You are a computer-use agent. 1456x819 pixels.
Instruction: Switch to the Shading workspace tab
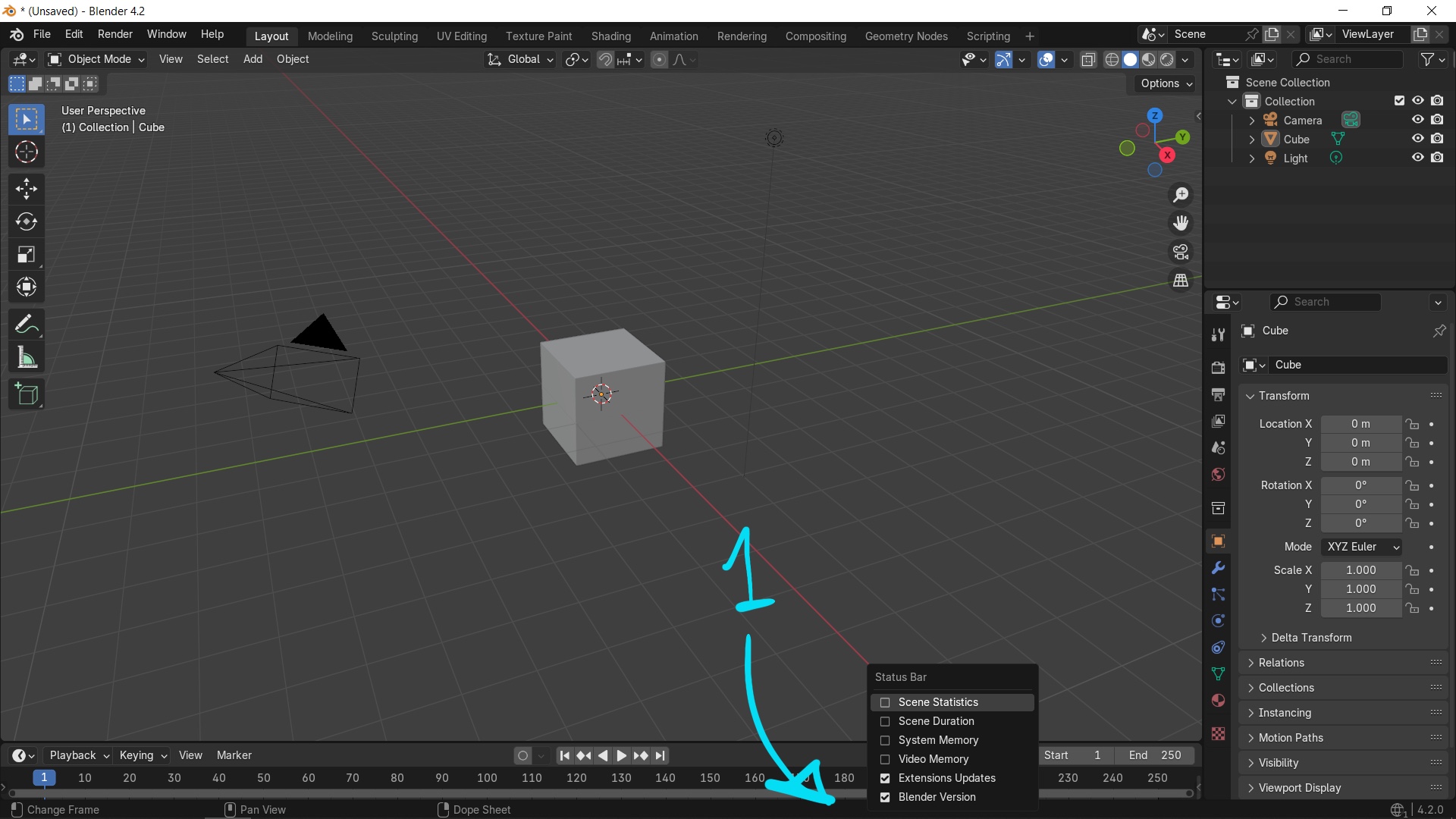click(610, 36)
